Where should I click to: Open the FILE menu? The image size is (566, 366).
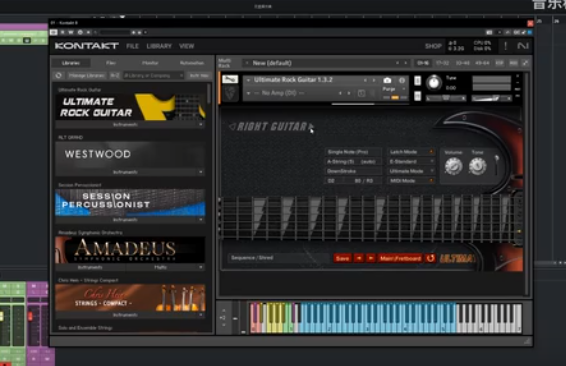pyautogui.click(x=132, y=46)
